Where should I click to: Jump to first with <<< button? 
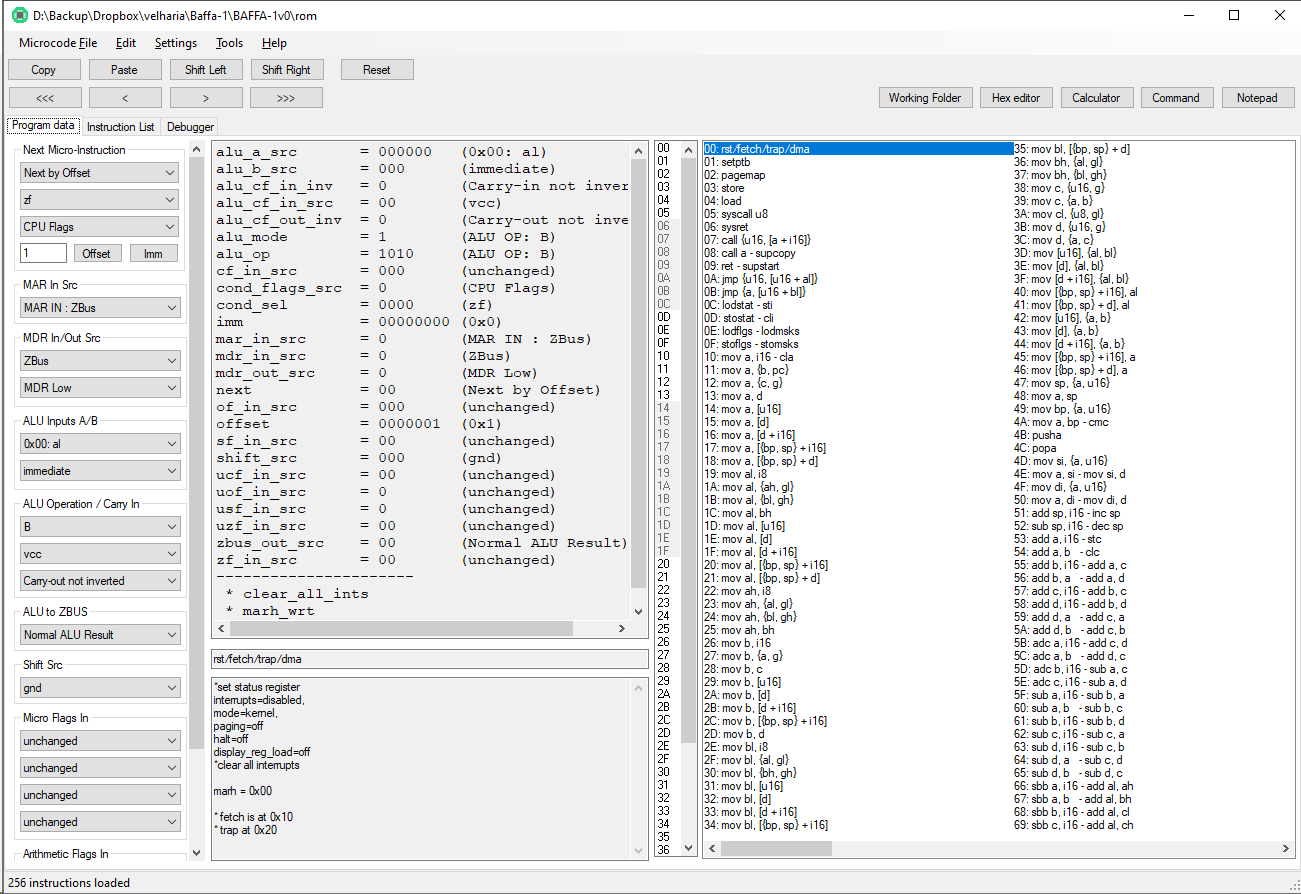pos(45,98)
